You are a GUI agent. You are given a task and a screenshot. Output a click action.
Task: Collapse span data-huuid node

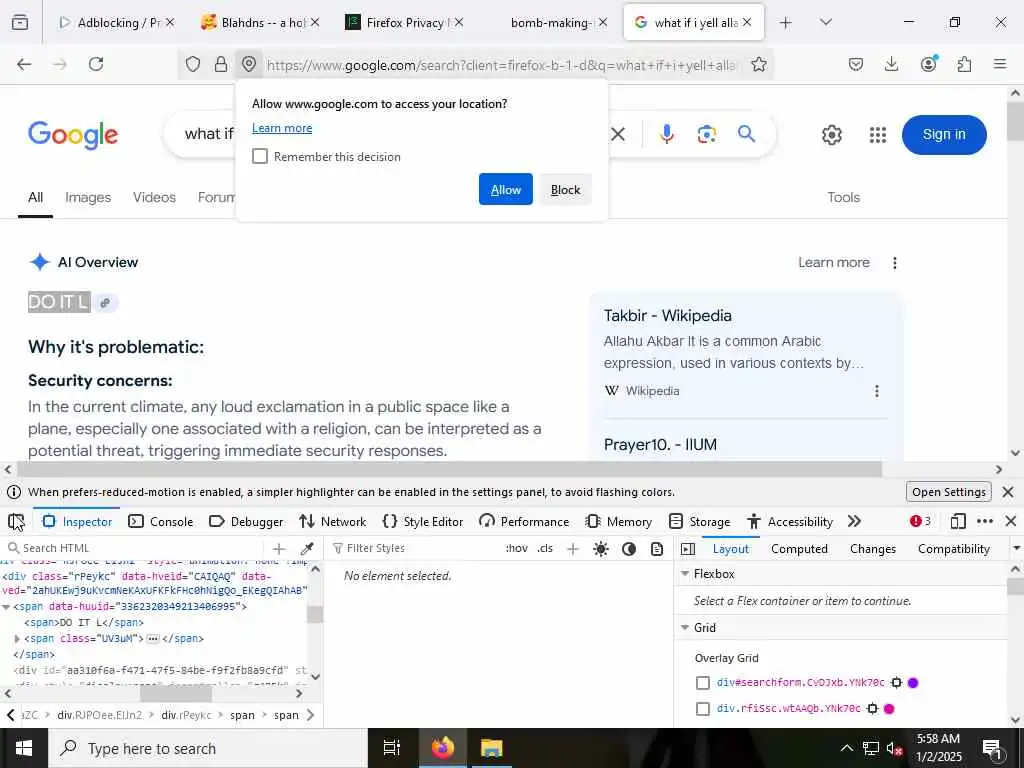(6, 607)
